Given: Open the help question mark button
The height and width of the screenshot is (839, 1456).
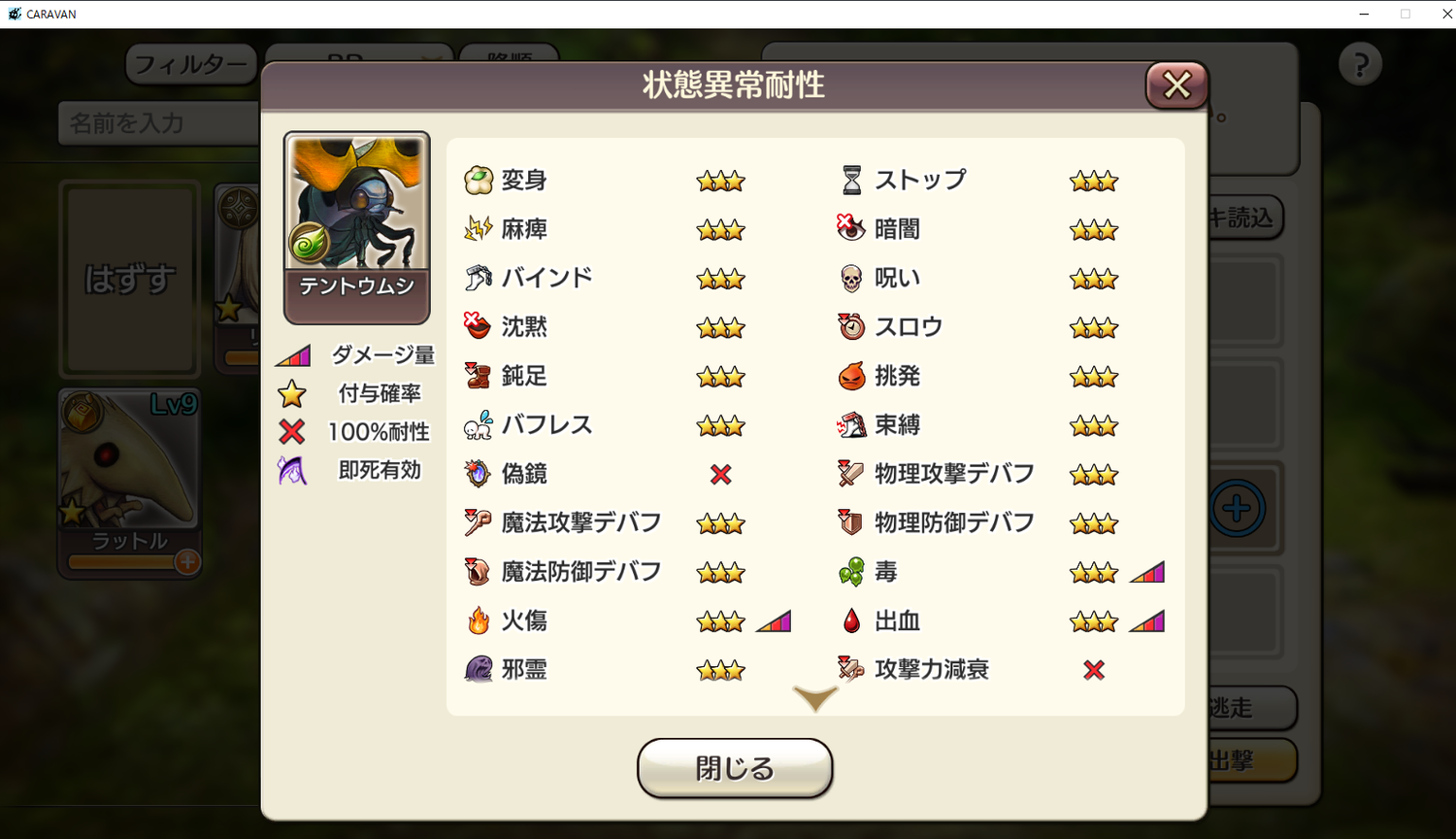Looking at the screenshot, I should (x=1360, y=64).
